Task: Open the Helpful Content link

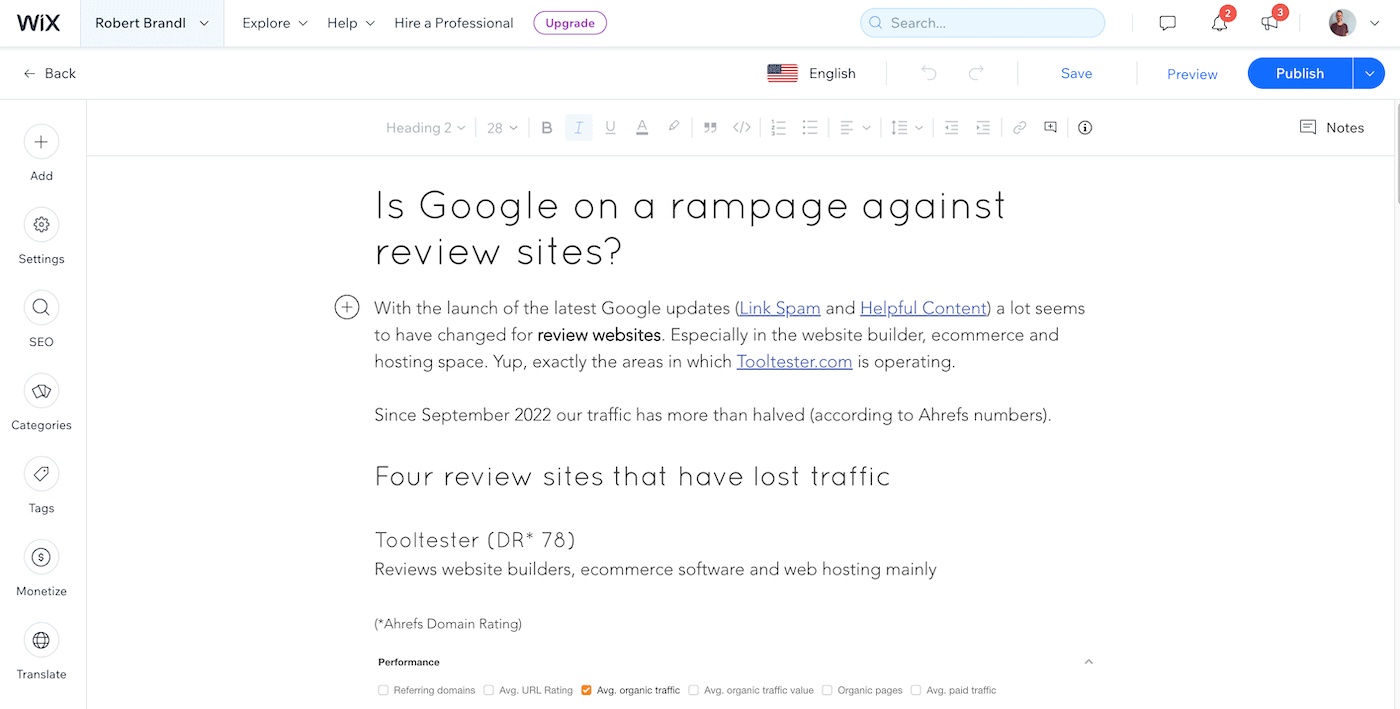Action: pyautogui.click(x=924, y=308)
